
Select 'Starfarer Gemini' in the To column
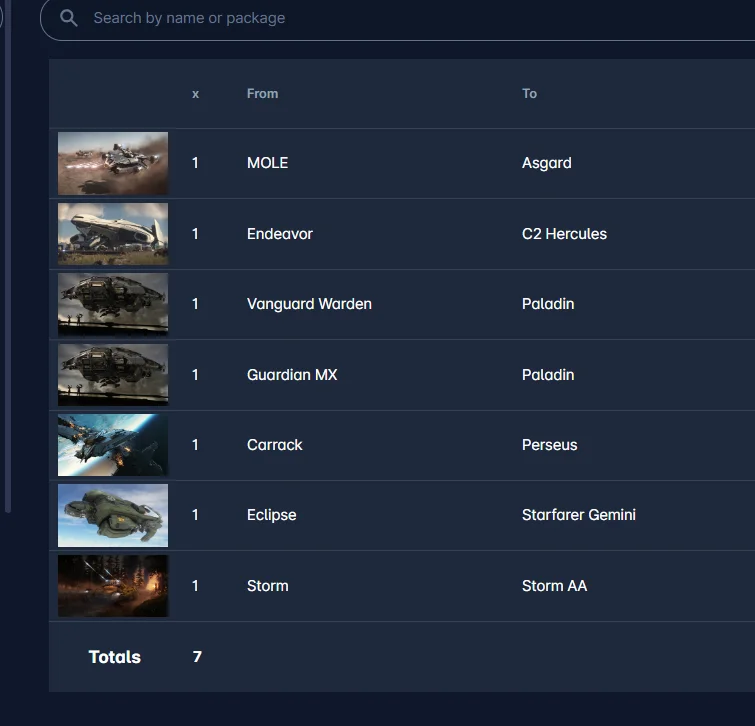pyautogui.click(x=578, y=515)
